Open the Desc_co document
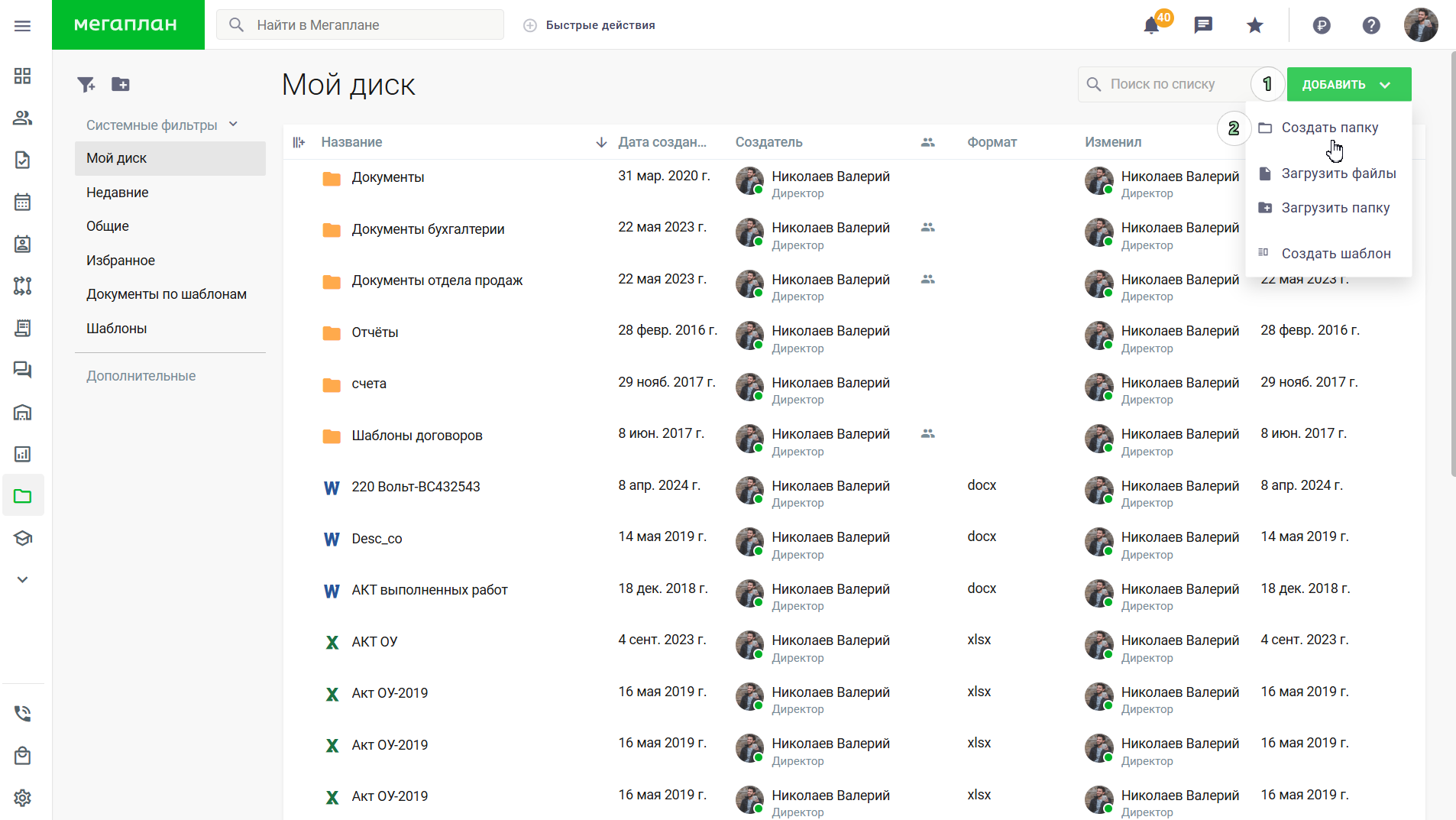The image size is (1456, 820). pos(377,539)
